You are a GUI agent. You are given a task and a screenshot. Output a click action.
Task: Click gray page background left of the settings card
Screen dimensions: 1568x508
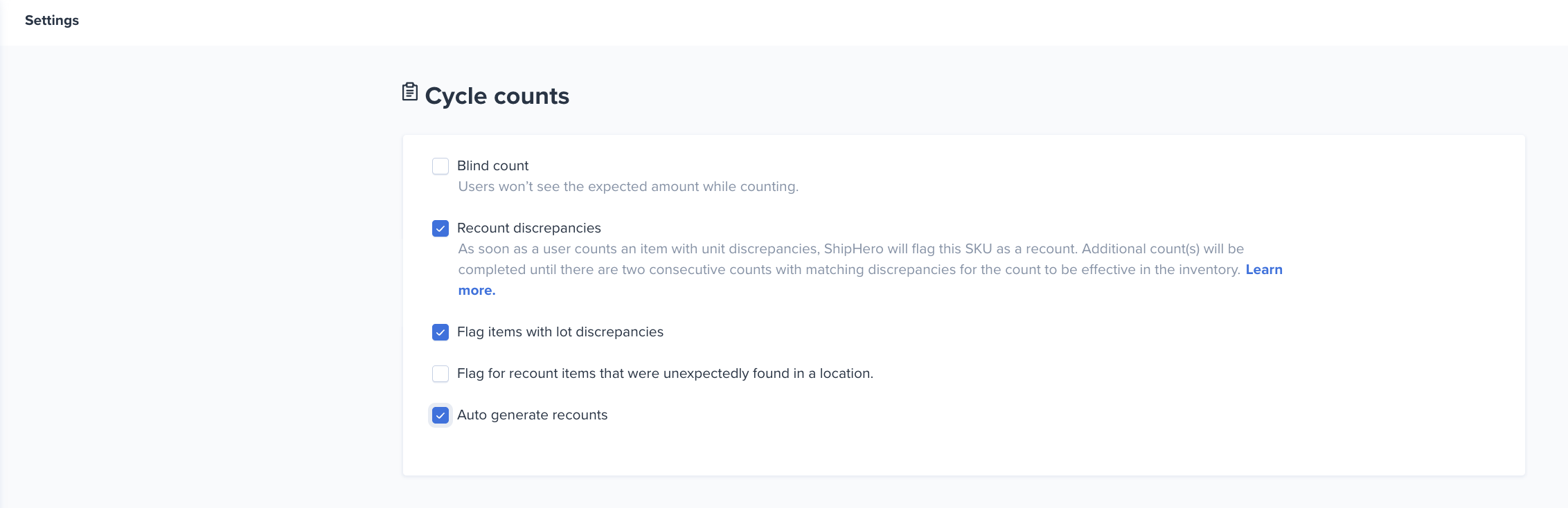201,277
